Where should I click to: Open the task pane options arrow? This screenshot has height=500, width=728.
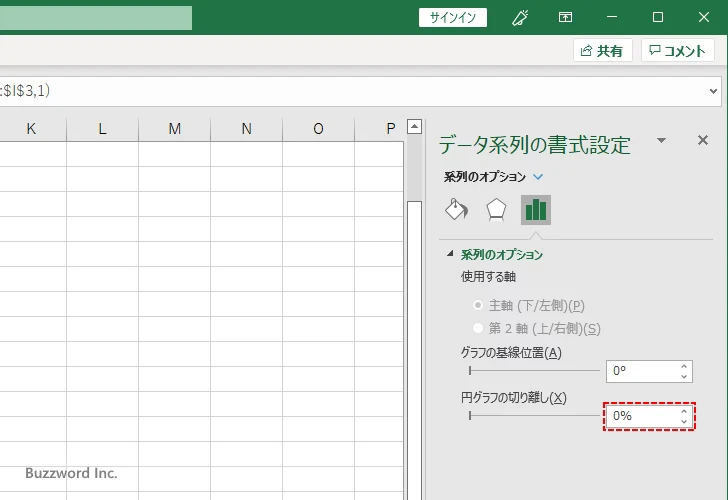tap(662, 140)
